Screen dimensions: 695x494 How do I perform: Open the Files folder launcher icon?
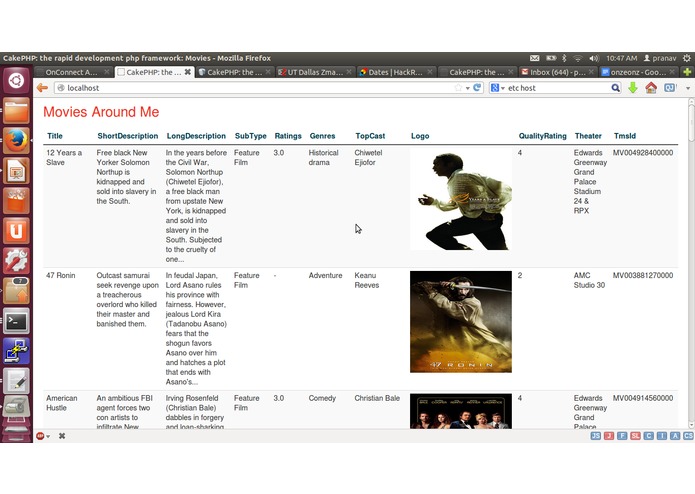pos(16,111)
